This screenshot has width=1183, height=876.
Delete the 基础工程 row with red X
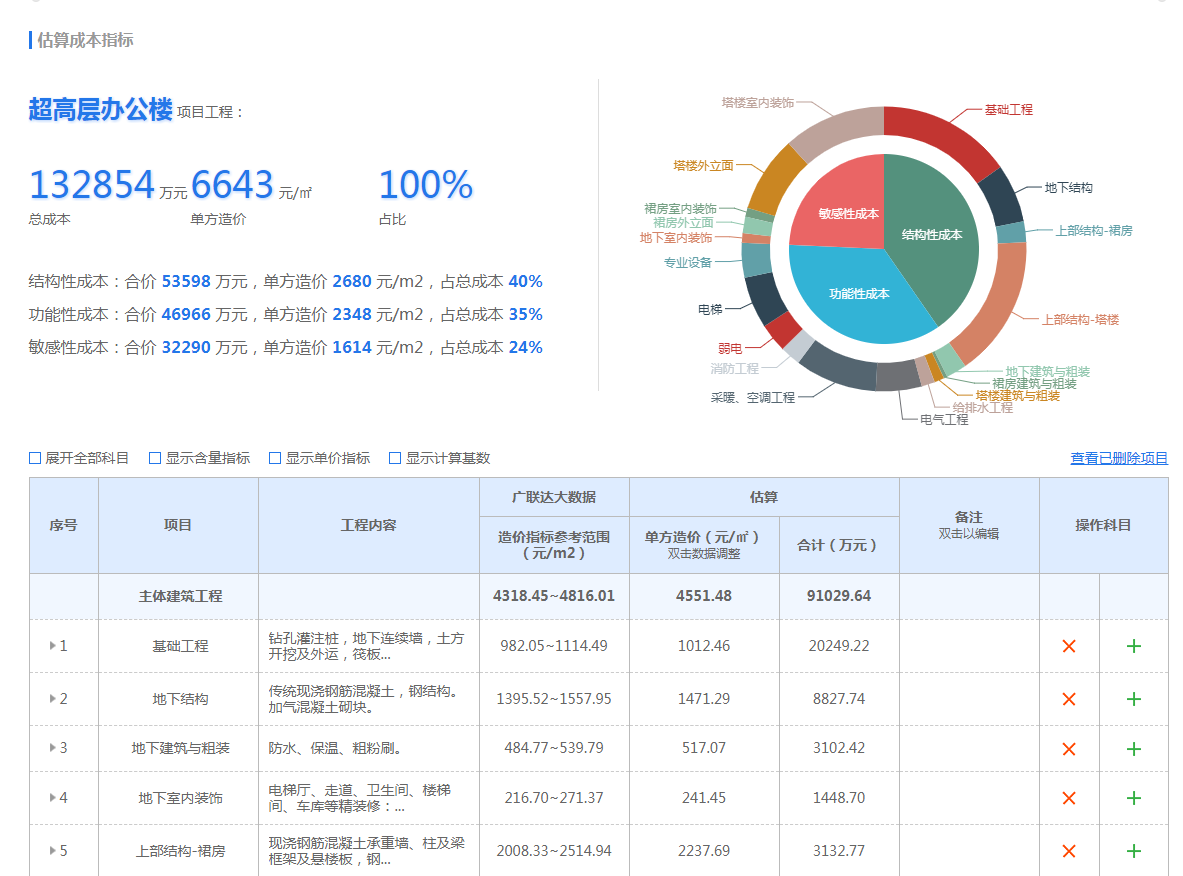coord(1068,646)
